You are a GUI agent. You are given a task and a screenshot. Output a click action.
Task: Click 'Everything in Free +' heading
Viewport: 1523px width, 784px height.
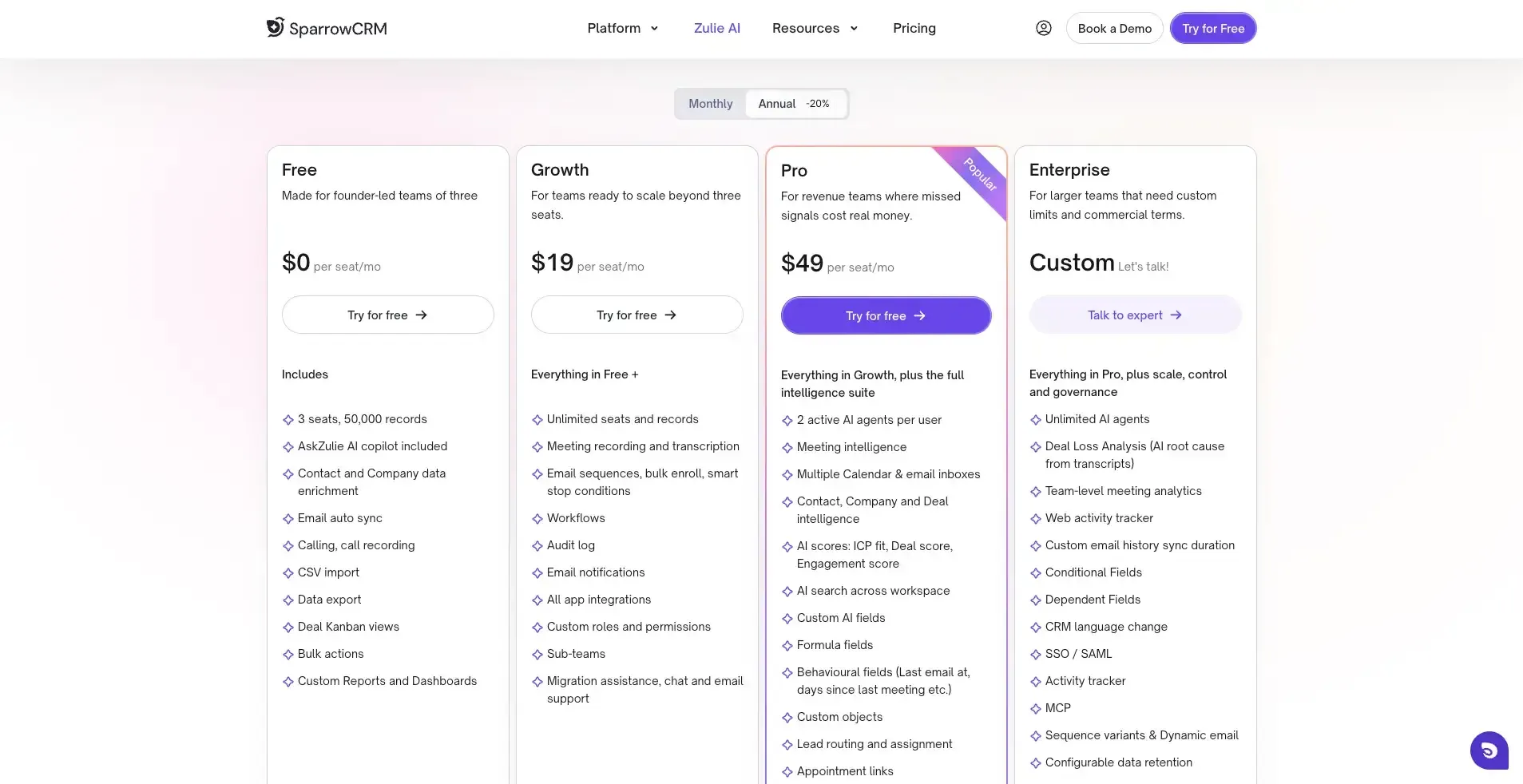(x=584, y=374)
